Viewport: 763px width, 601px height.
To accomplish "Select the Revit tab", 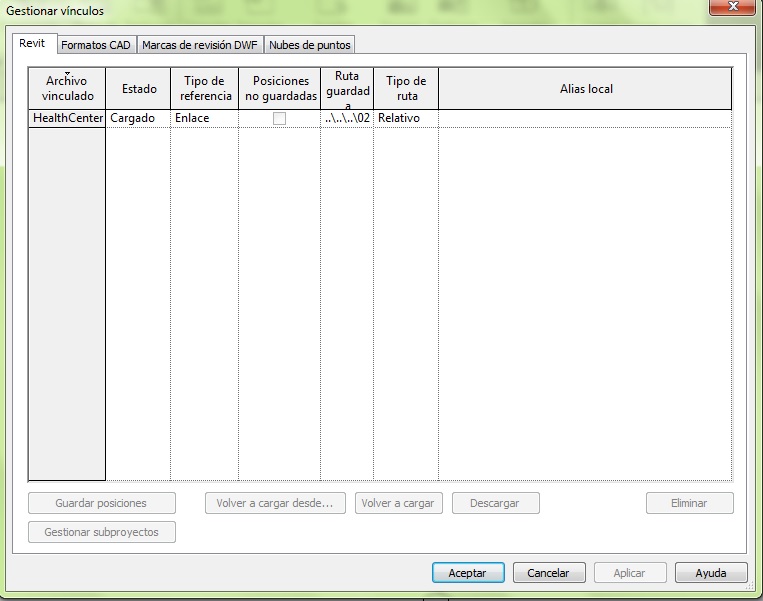I will click(33, 44).
